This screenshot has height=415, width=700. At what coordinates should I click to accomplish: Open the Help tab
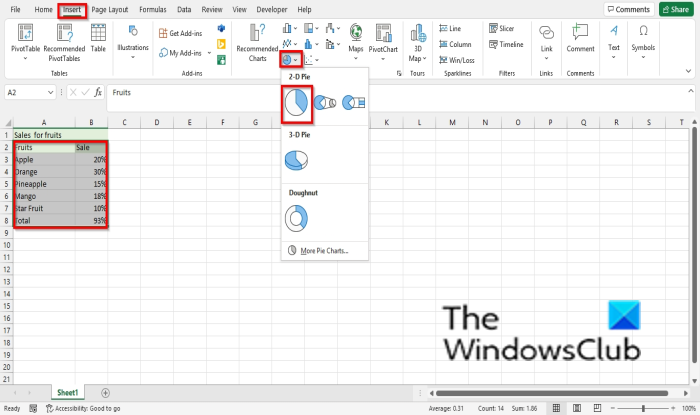point(304,9)
